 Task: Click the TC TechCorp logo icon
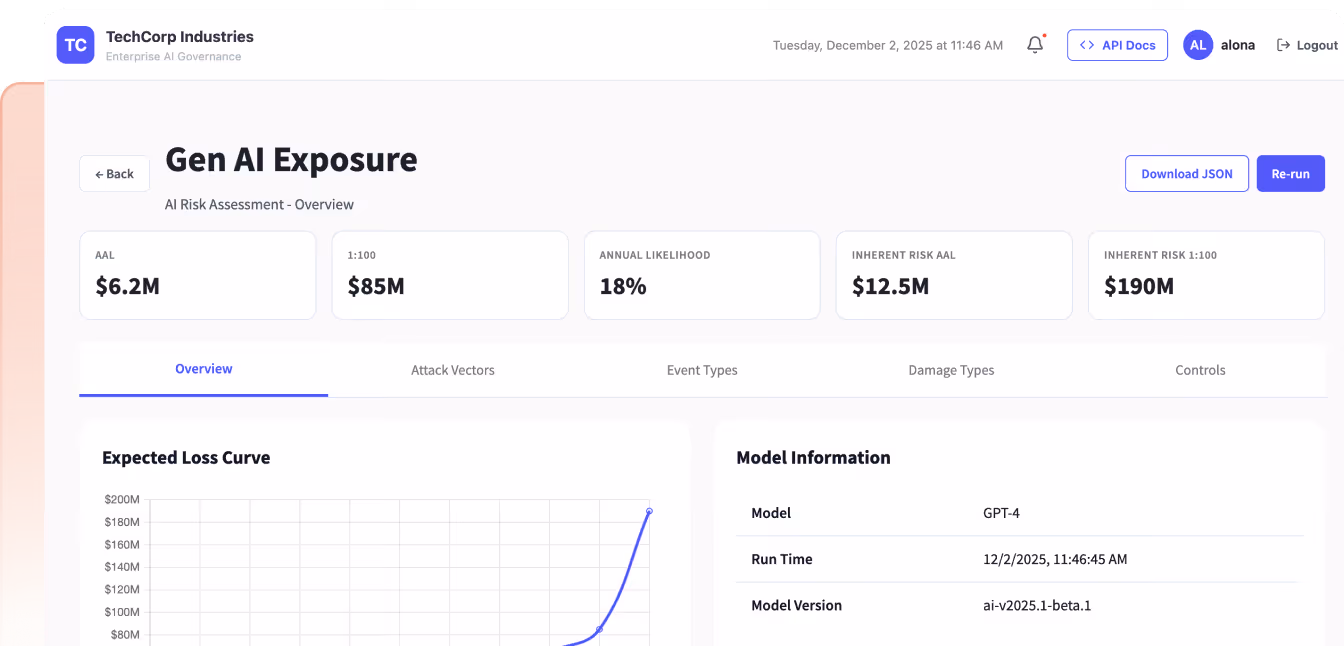(x=75, y=45)
